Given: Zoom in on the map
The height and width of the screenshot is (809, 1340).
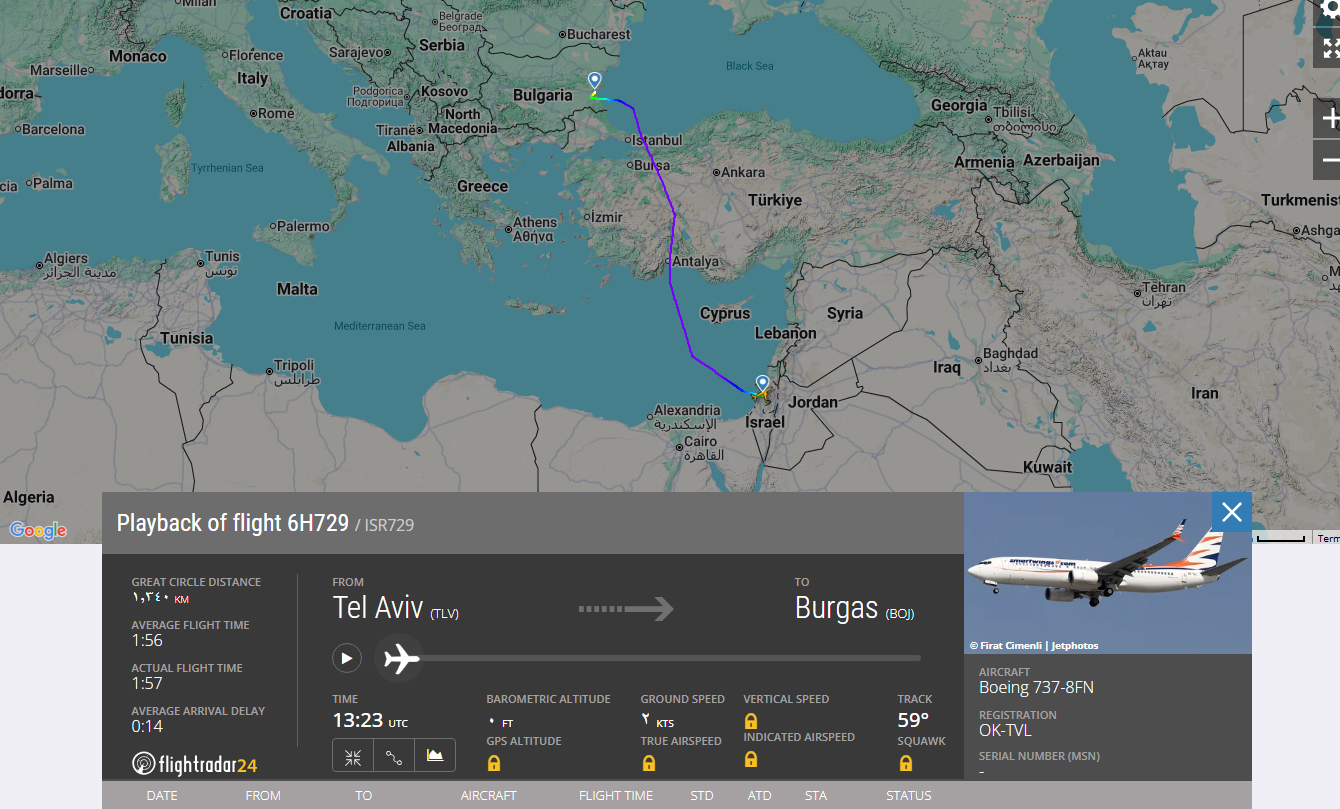Looking at the screenshot, I should click(1330, 119).
